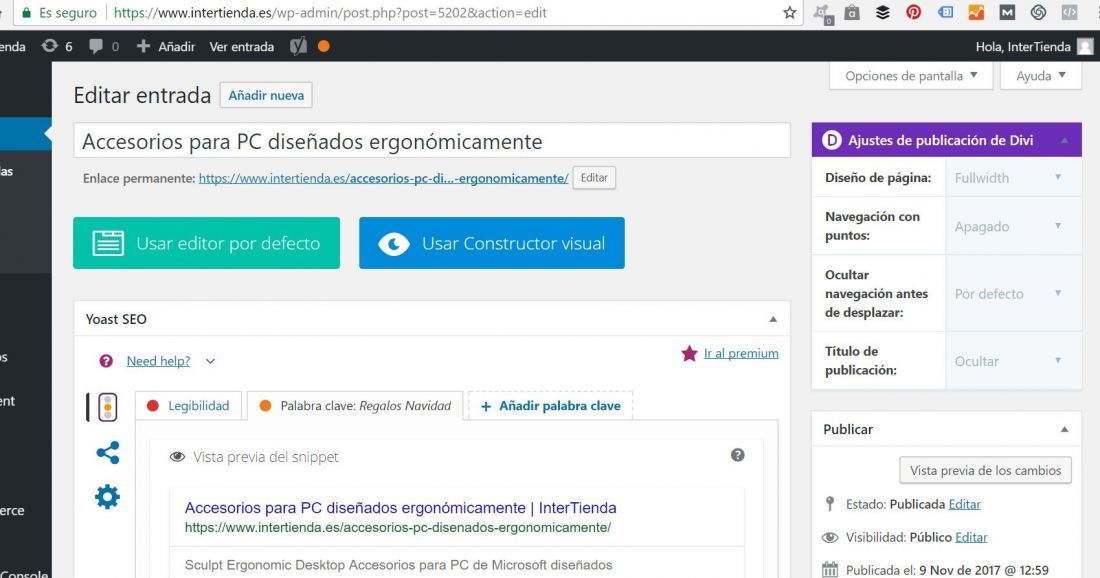Image resolution: width=1100 pixels, height=578 pixels.
Task: Click Añadir palabra clave tab
Action: click(x=551, y=405)
